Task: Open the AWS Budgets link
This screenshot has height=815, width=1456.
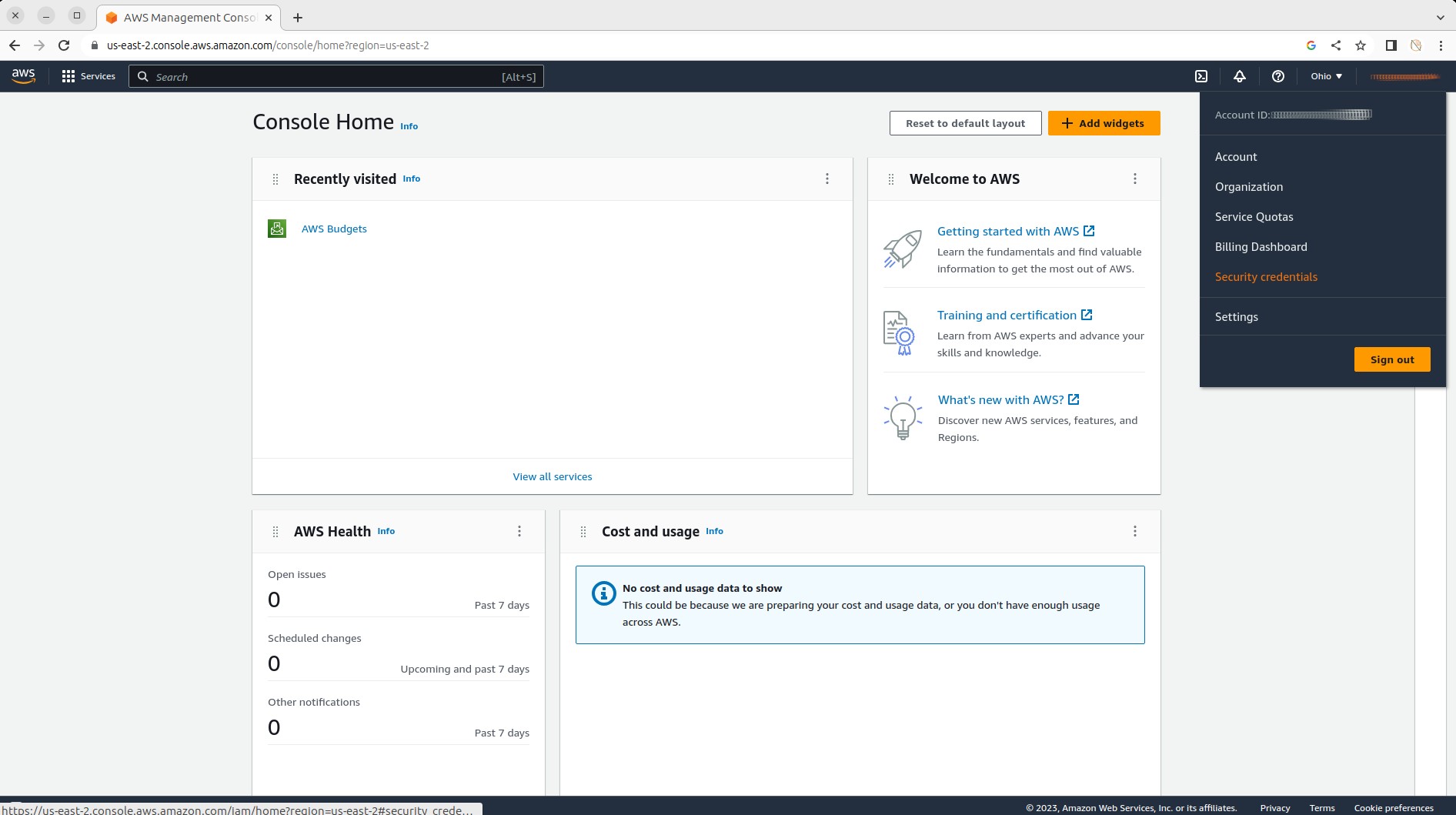Action: coord(334,229)
